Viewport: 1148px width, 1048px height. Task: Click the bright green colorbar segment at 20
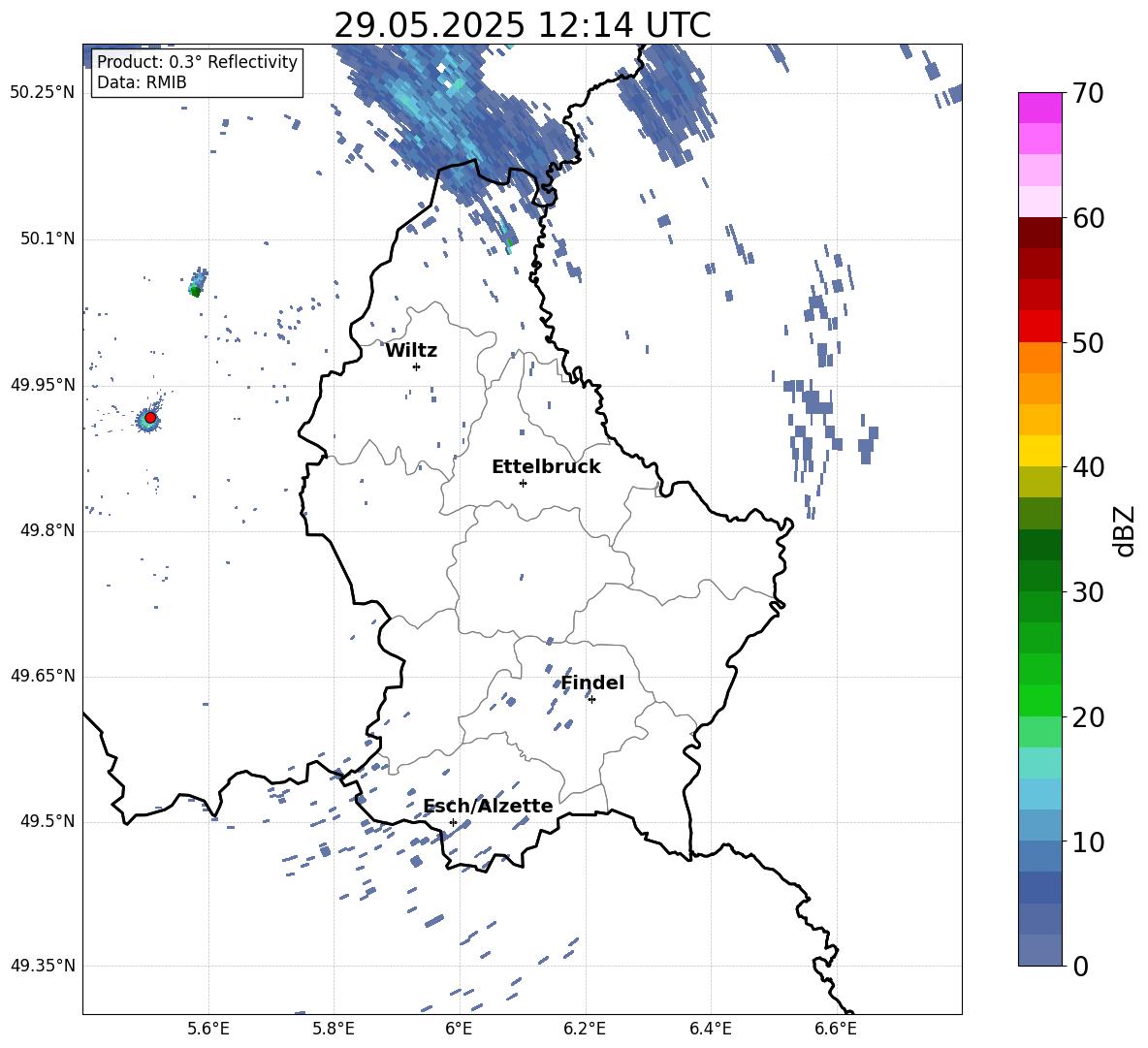pyautogui.click(x=1040, y=700)
